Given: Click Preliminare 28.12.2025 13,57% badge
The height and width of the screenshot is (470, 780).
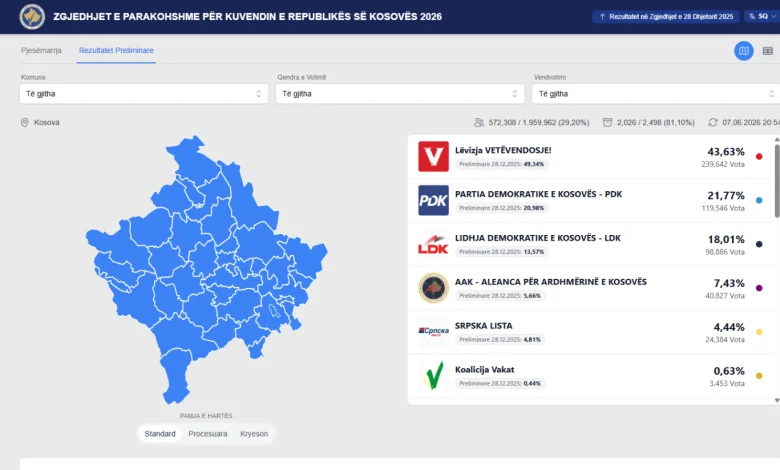Looking at the screenshot, I should [x=501, y=252].
